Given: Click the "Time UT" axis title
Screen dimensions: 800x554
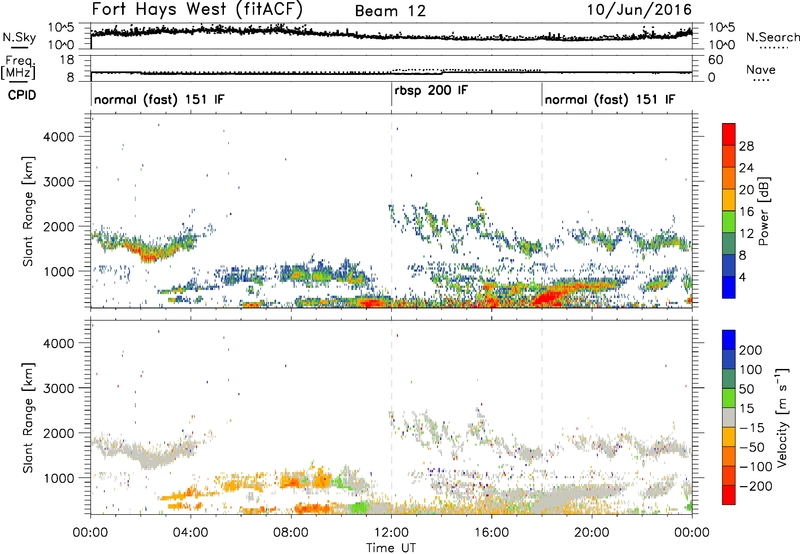Looking at the screenshot, I should [391, 548].
